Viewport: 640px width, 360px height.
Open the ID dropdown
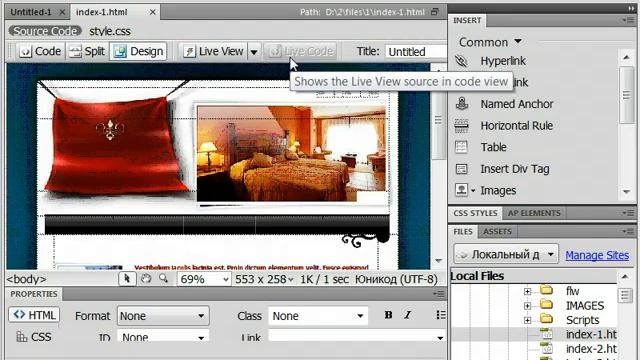tap(163, 337)
